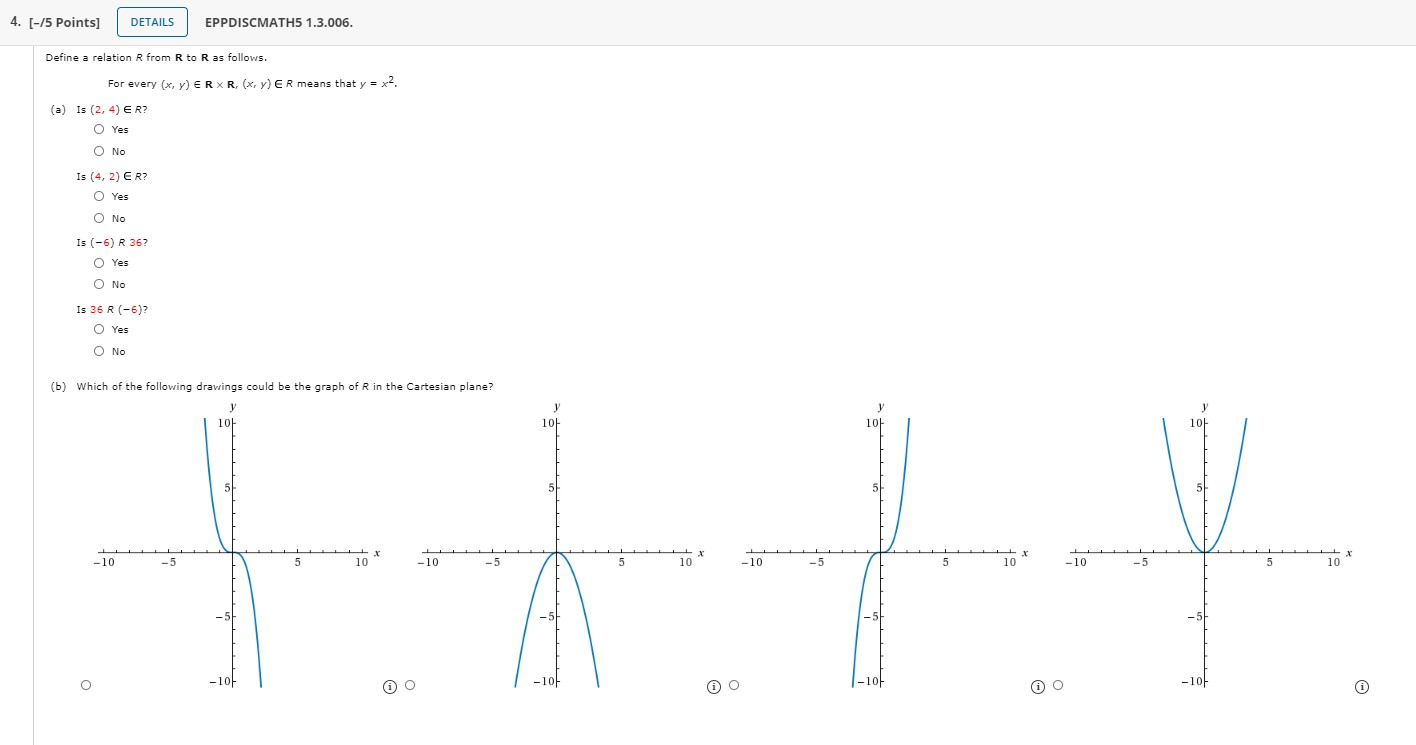
Task: Click the leftmost info circle icon in part (b)
Action: (x=389, y=686)
